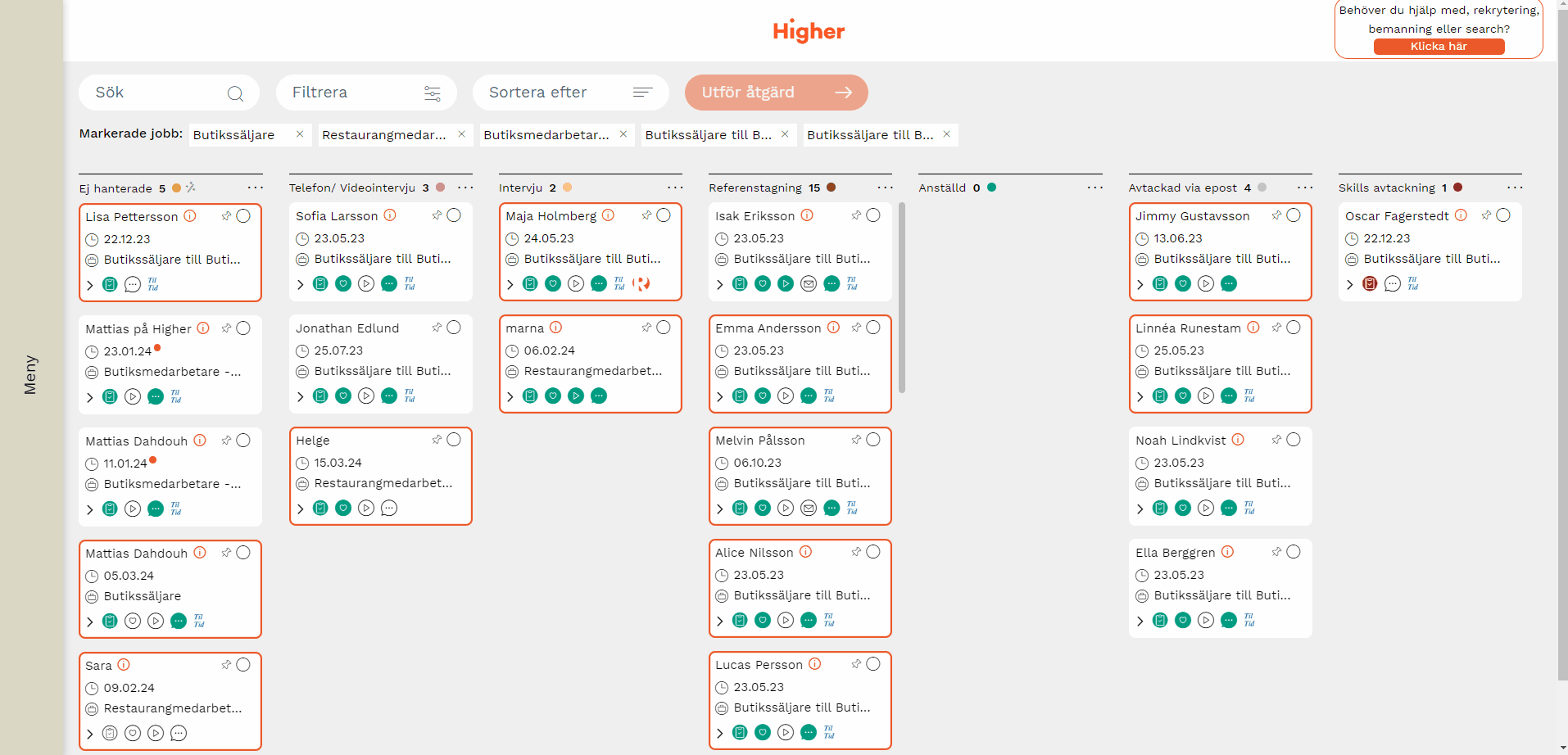Click the heart icon on Helge's card
Image resolution: width=1568 pixels, height=755 pixels.
pyautogui.click(x=343, y=509)
